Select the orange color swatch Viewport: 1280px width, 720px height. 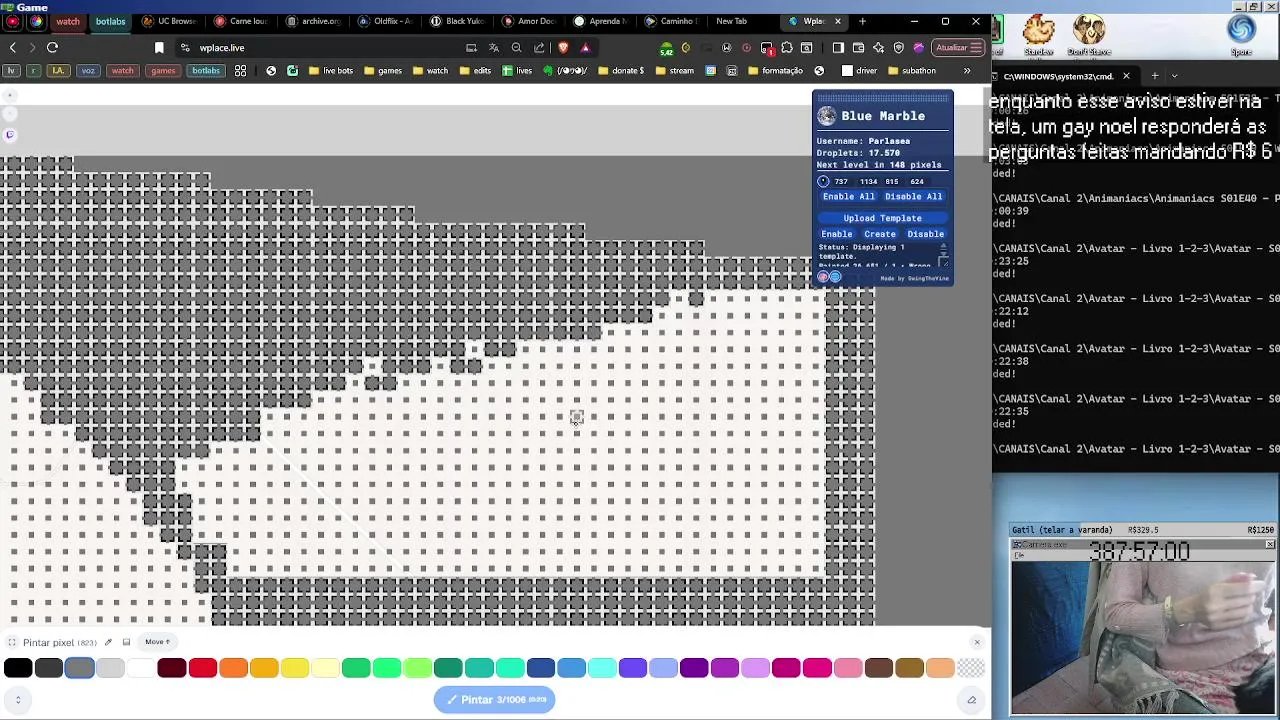[x=233, y=668]
